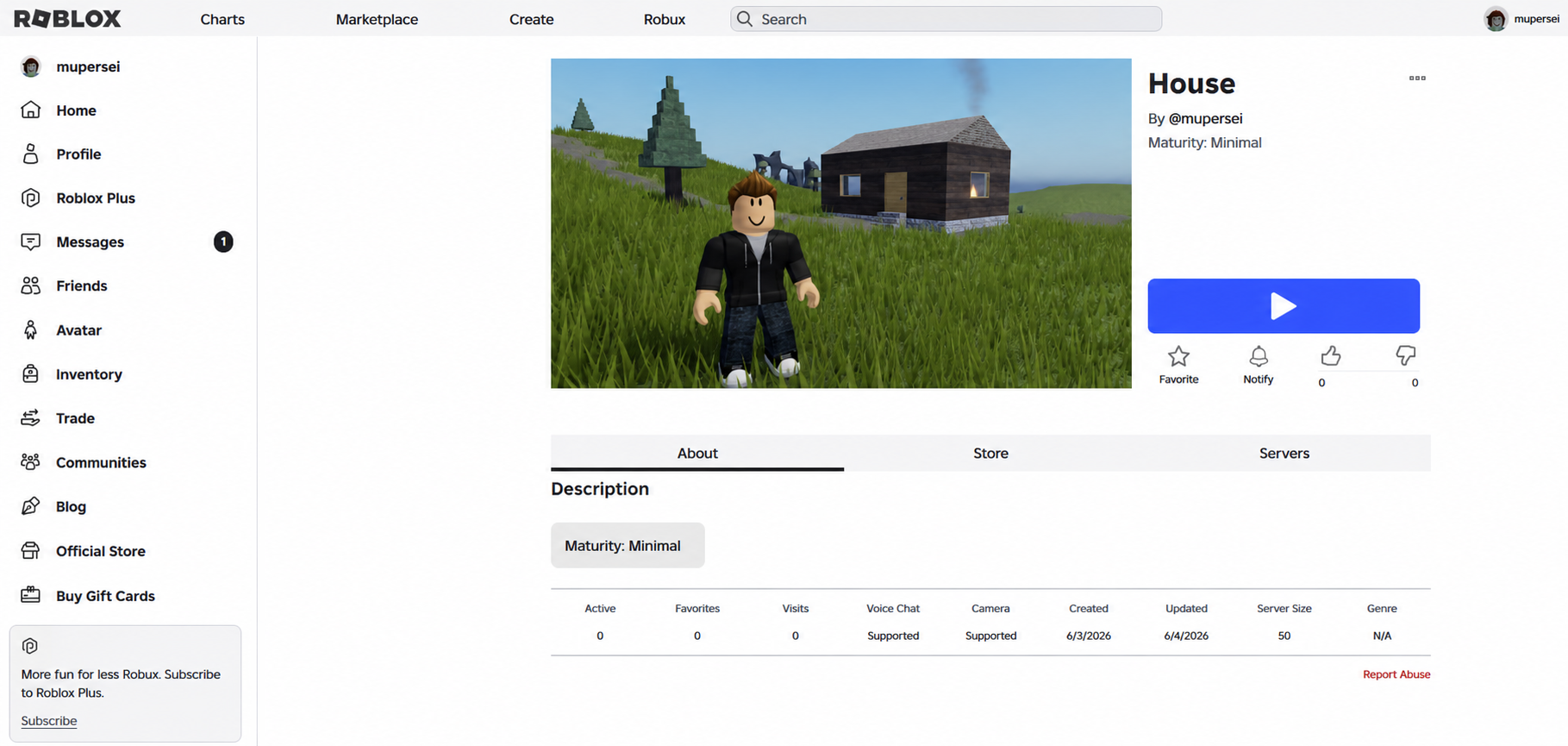Image resolution: width=1568 pixels, height=746 pixels.
Task: Click the Roblox logo
Action: (67, 18)
